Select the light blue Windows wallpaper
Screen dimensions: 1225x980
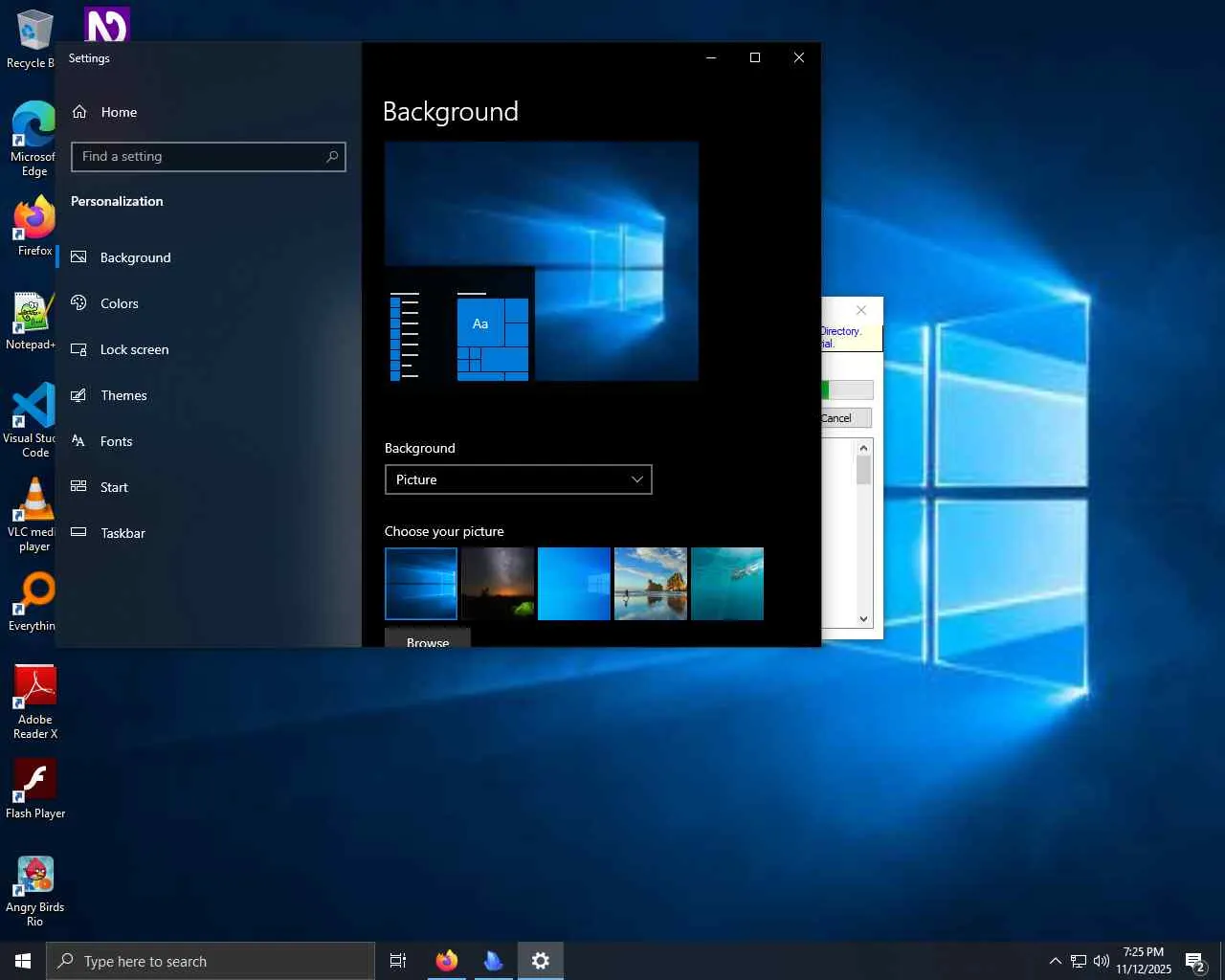tap(574, 584)
